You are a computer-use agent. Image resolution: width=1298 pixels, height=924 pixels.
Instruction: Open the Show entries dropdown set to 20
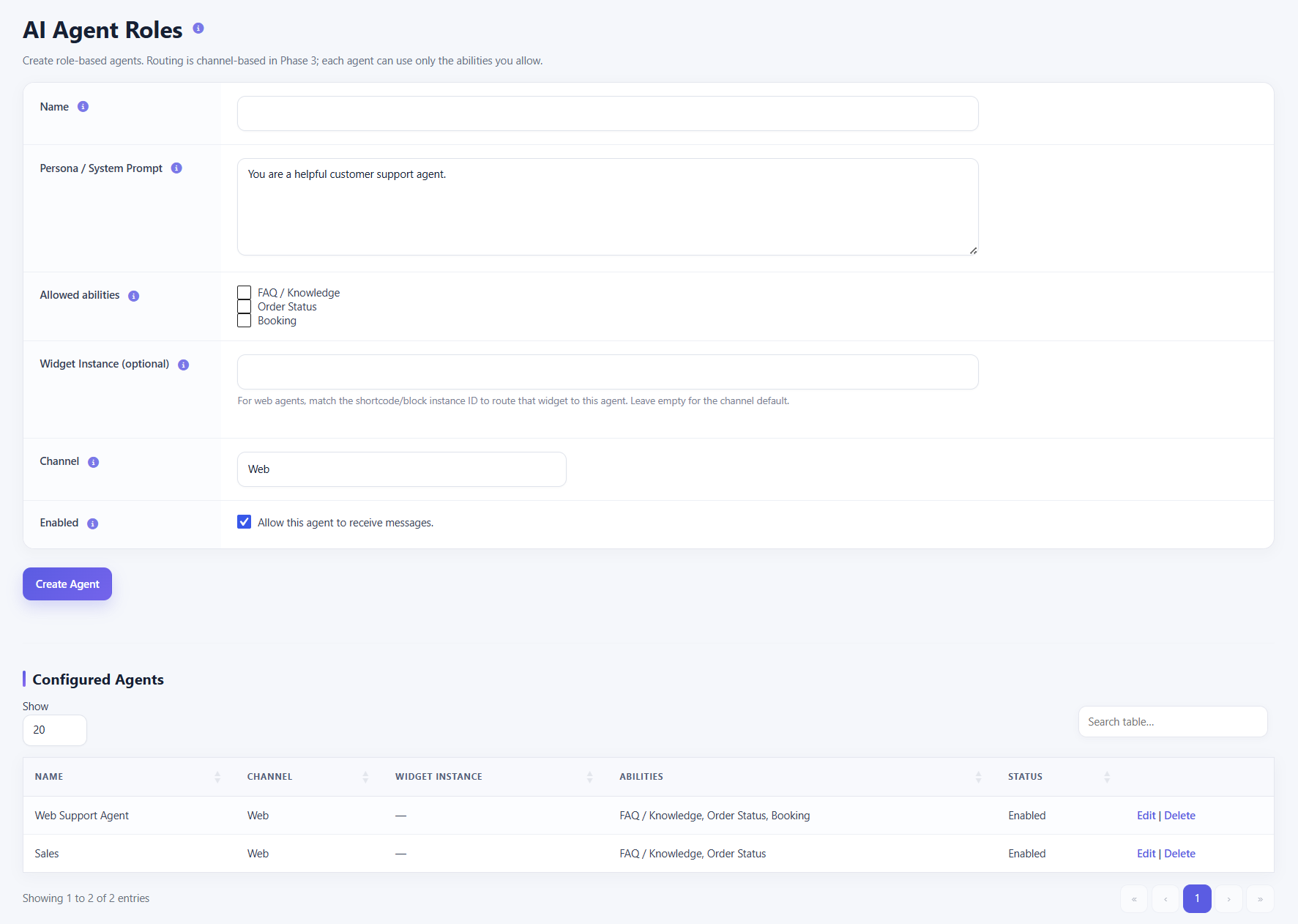55,730
